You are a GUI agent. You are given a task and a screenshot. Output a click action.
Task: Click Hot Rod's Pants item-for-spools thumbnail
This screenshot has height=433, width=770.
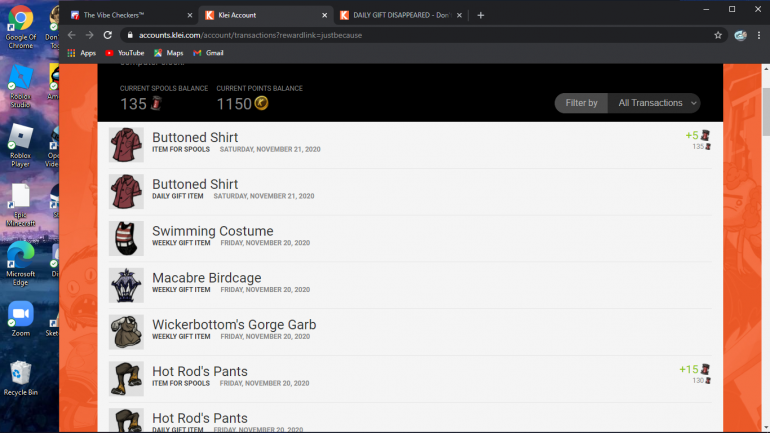click(x=126, y=379)
